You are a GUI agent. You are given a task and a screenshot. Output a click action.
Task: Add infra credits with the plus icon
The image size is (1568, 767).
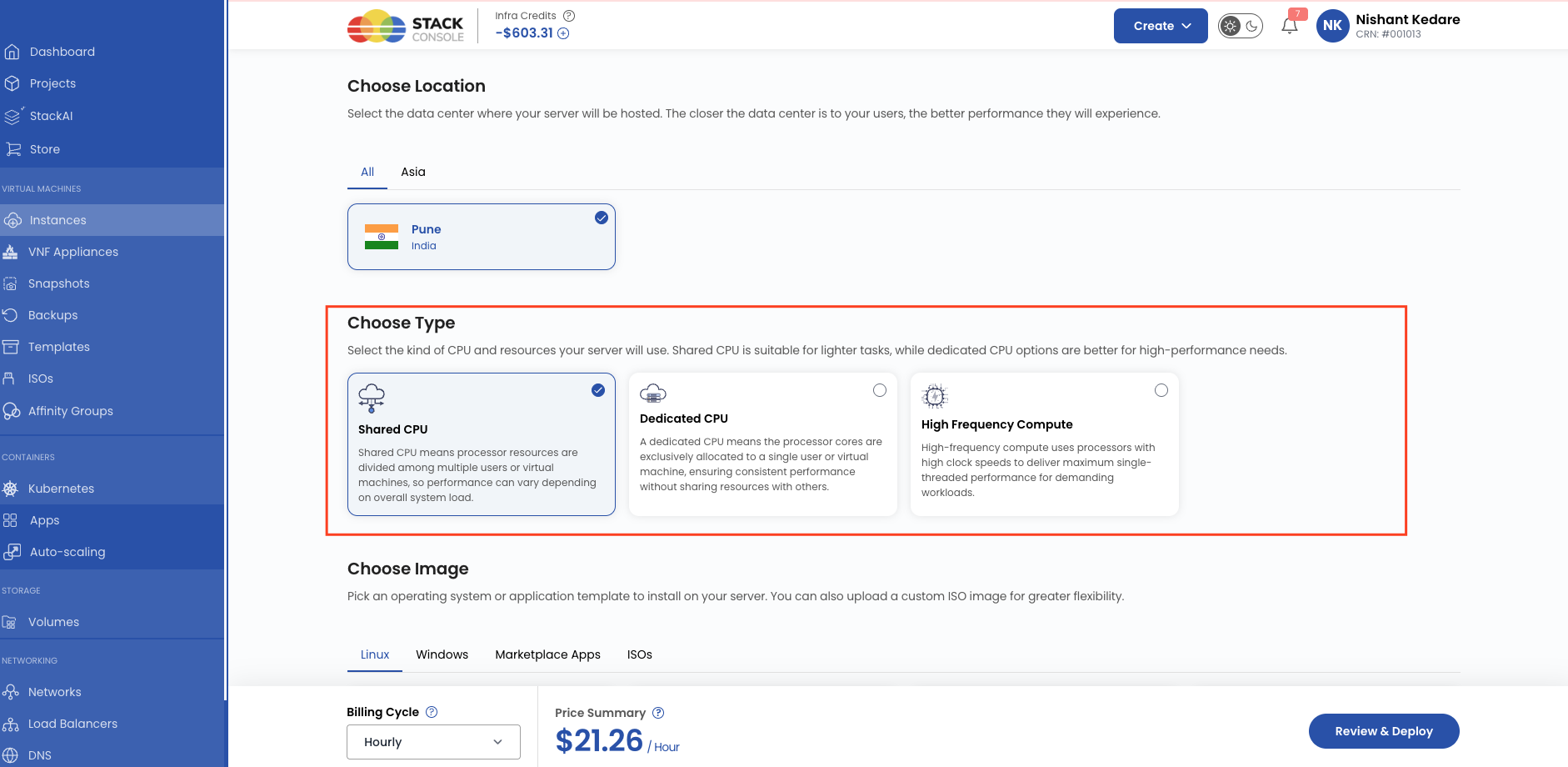coord(563,33)
